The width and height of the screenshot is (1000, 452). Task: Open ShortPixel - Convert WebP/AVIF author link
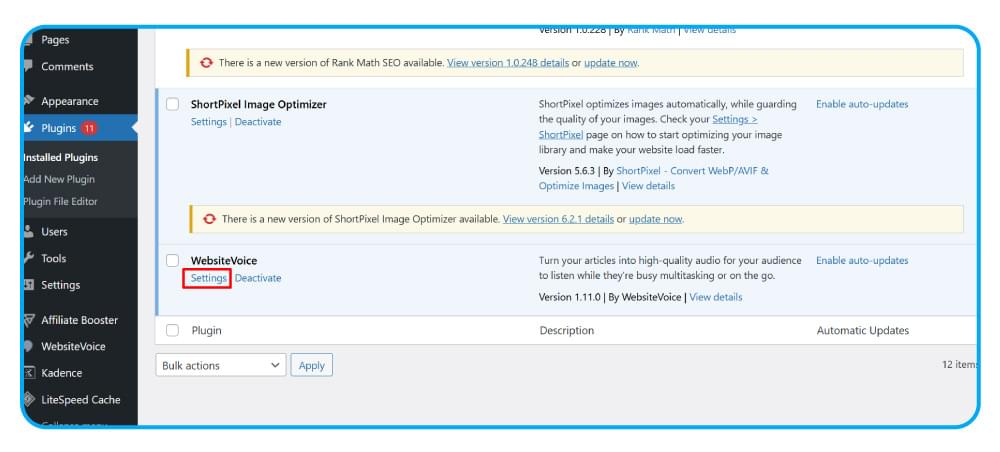pos(693,171)
